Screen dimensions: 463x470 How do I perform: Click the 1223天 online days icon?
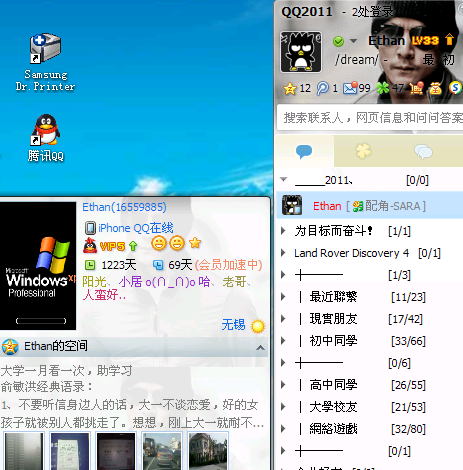coord(90,265)
